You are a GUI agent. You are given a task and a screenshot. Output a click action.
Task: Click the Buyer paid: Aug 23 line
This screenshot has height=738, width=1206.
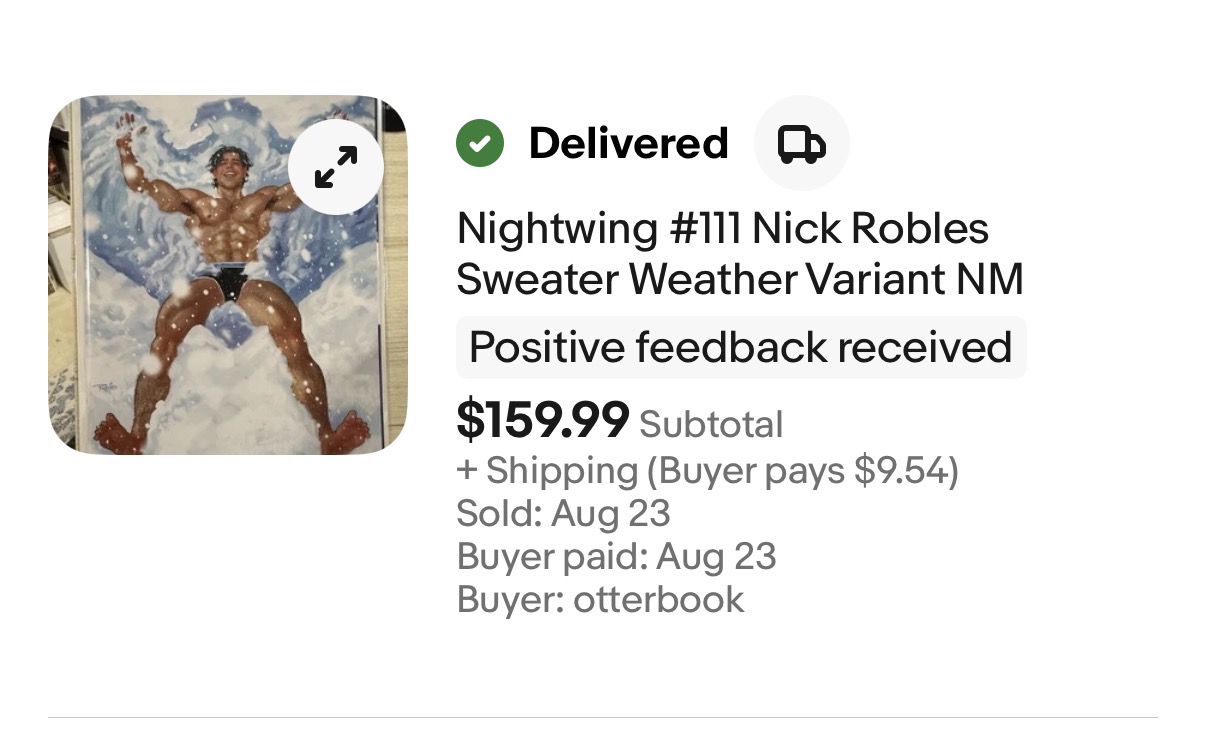[x=617, y=556]
